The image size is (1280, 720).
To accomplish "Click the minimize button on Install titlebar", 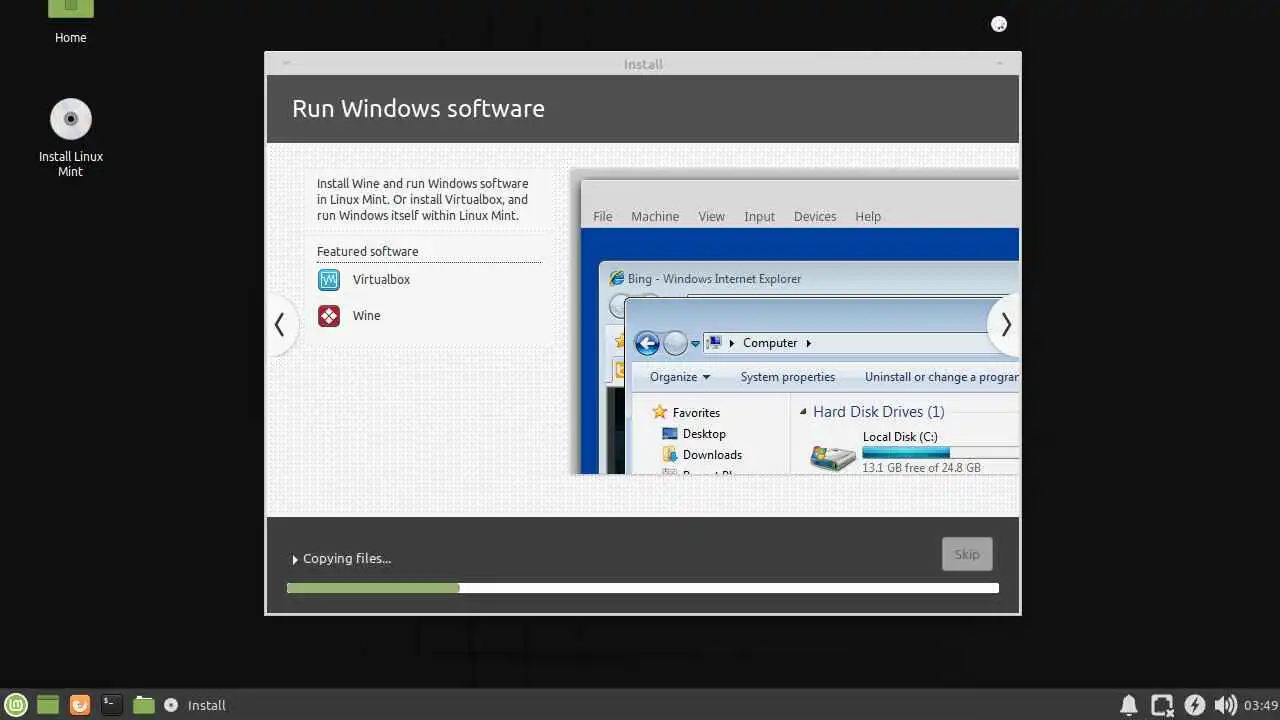I will coord(999,64).
